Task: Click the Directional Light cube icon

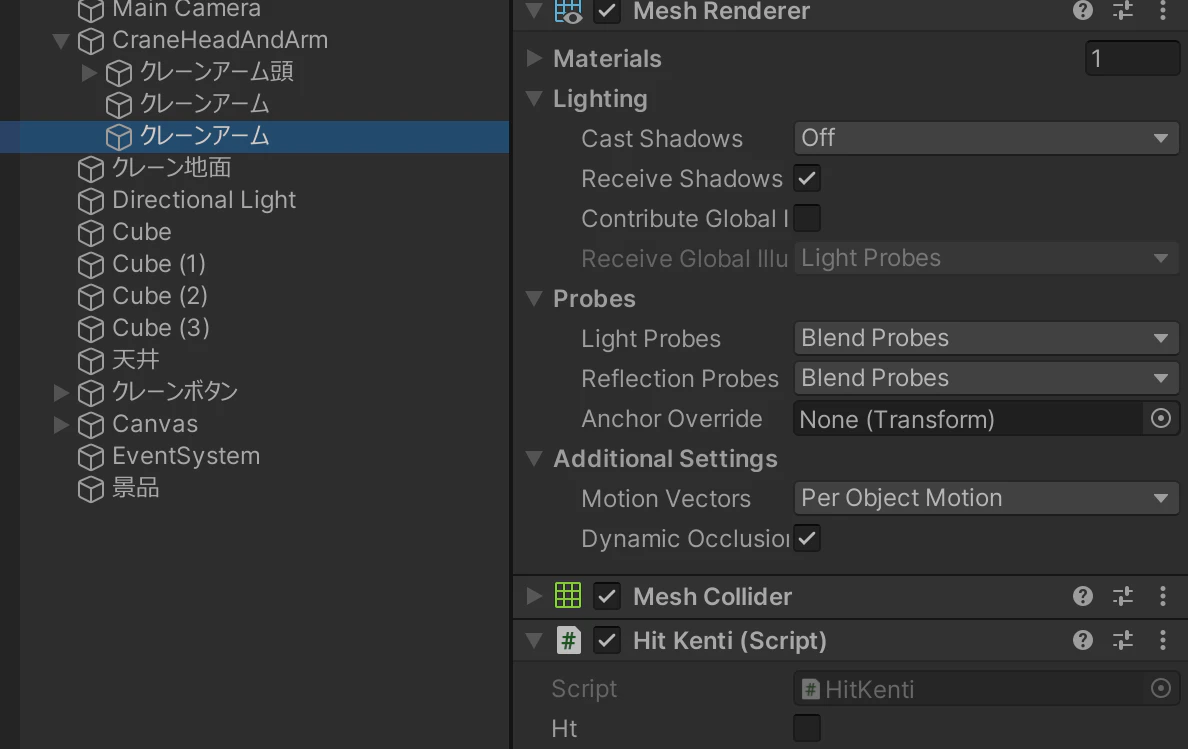Action: coord(91,201)
